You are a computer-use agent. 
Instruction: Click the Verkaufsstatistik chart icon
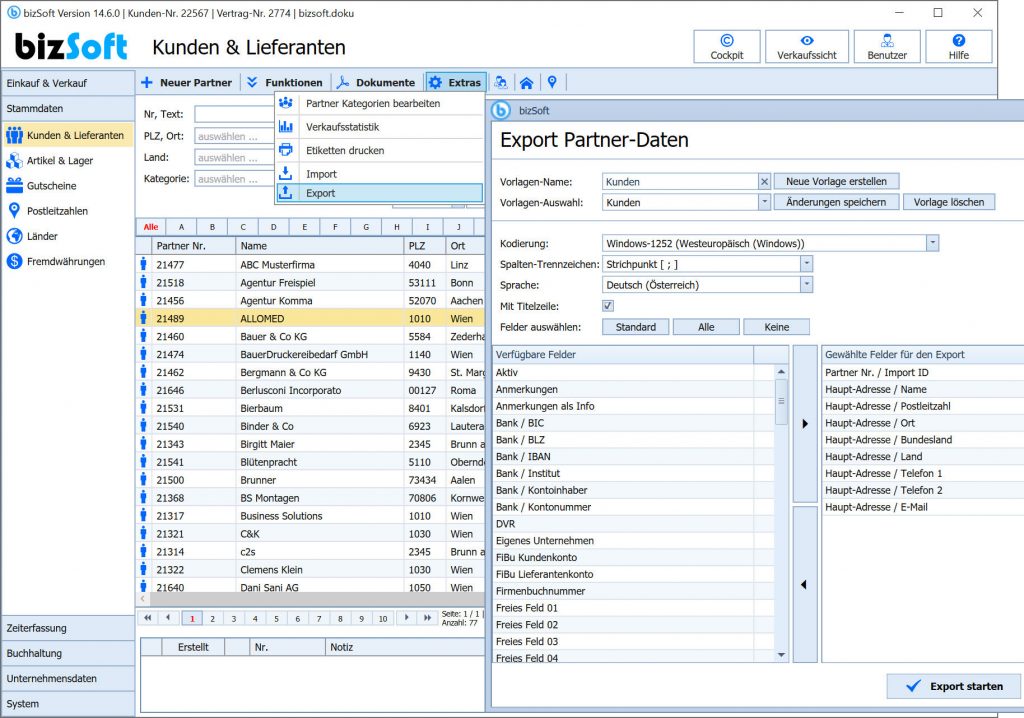[286, 127]
